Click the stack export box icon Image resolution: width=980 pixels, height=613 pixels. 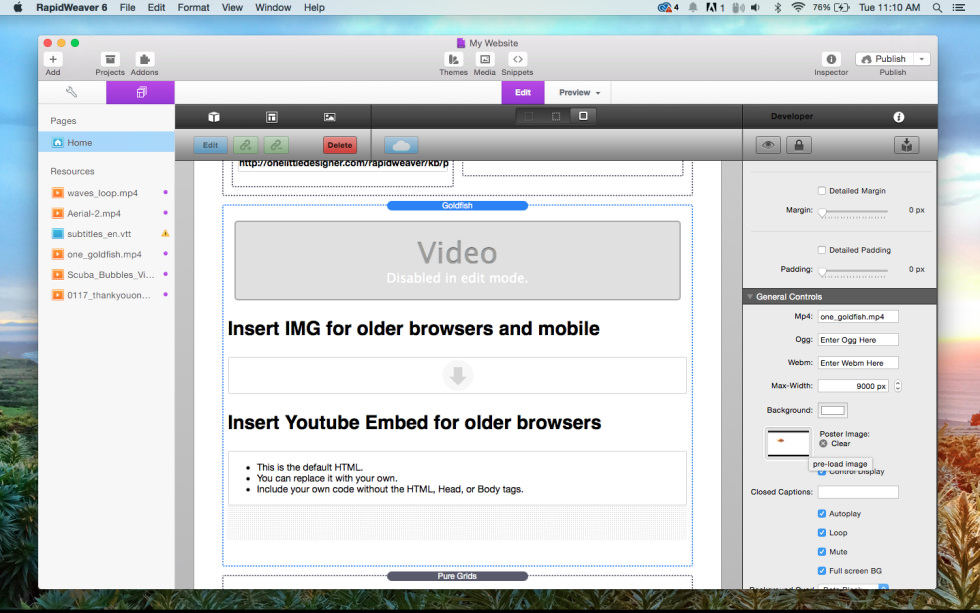click(x=906, y=145)
